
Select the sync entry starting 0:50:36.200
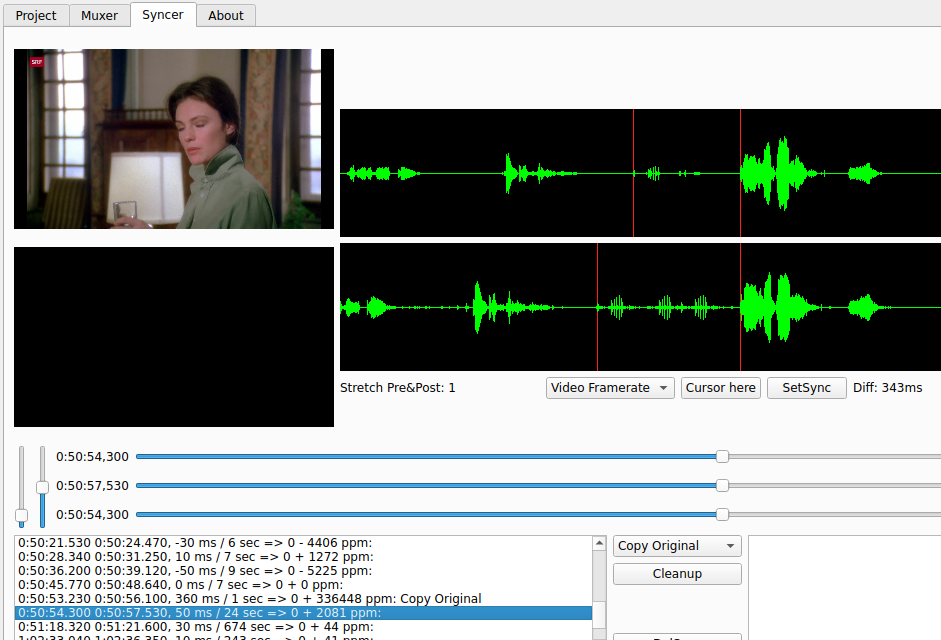(303, 570)
